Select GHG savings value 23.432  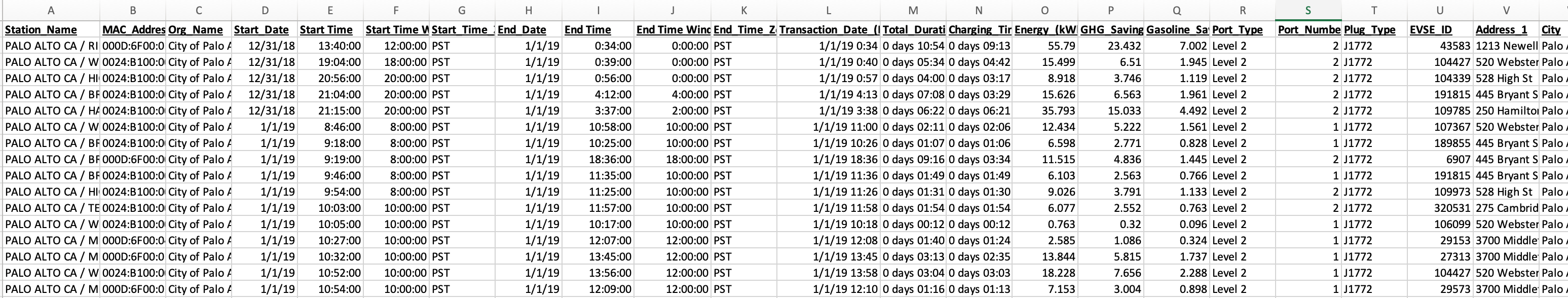pyautogui.click(x=1111, y=46)
